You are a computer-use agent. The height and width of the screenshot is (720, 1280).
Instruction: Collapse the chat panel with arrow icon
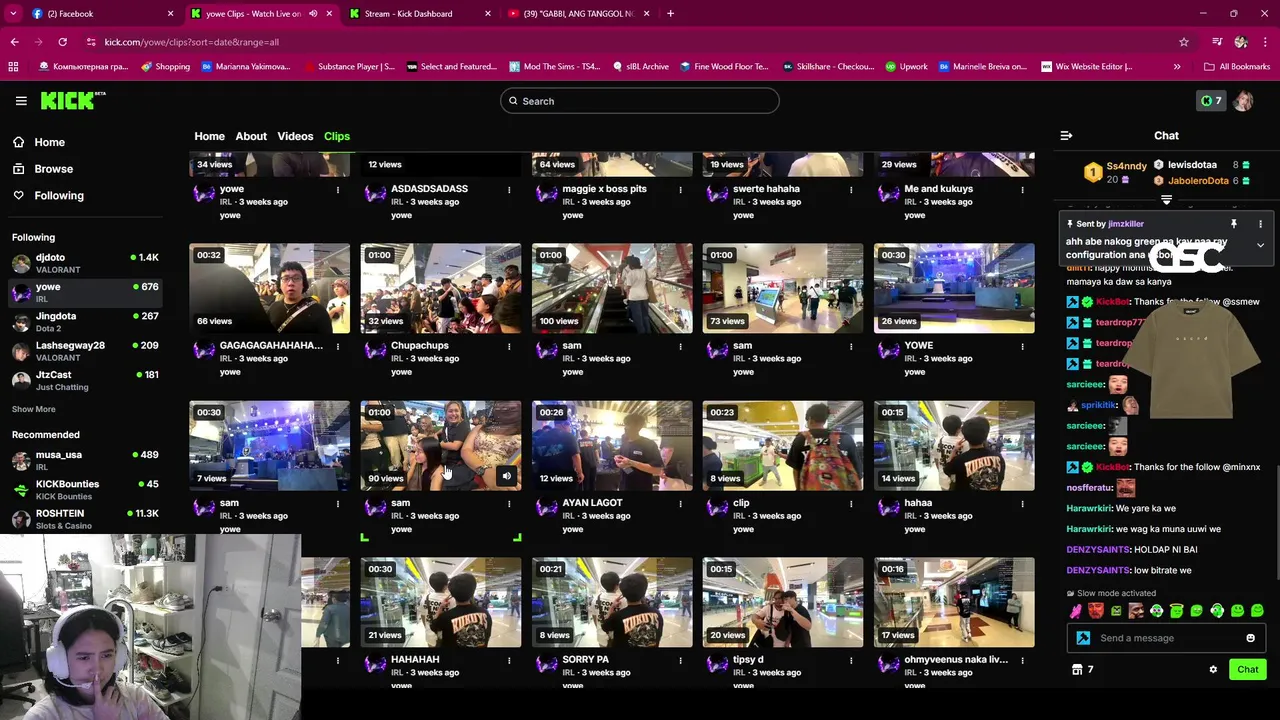pyautogui.click(x=1066, y=136)
